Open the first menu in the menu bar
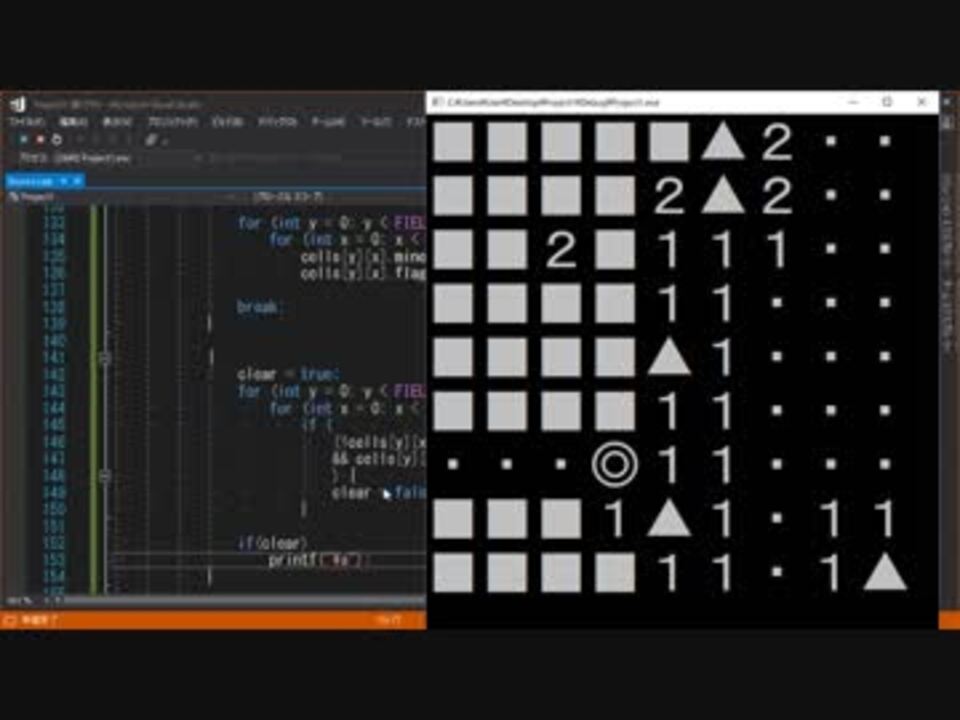The height and width of the screenshot is (720, 960). [28, 122]
